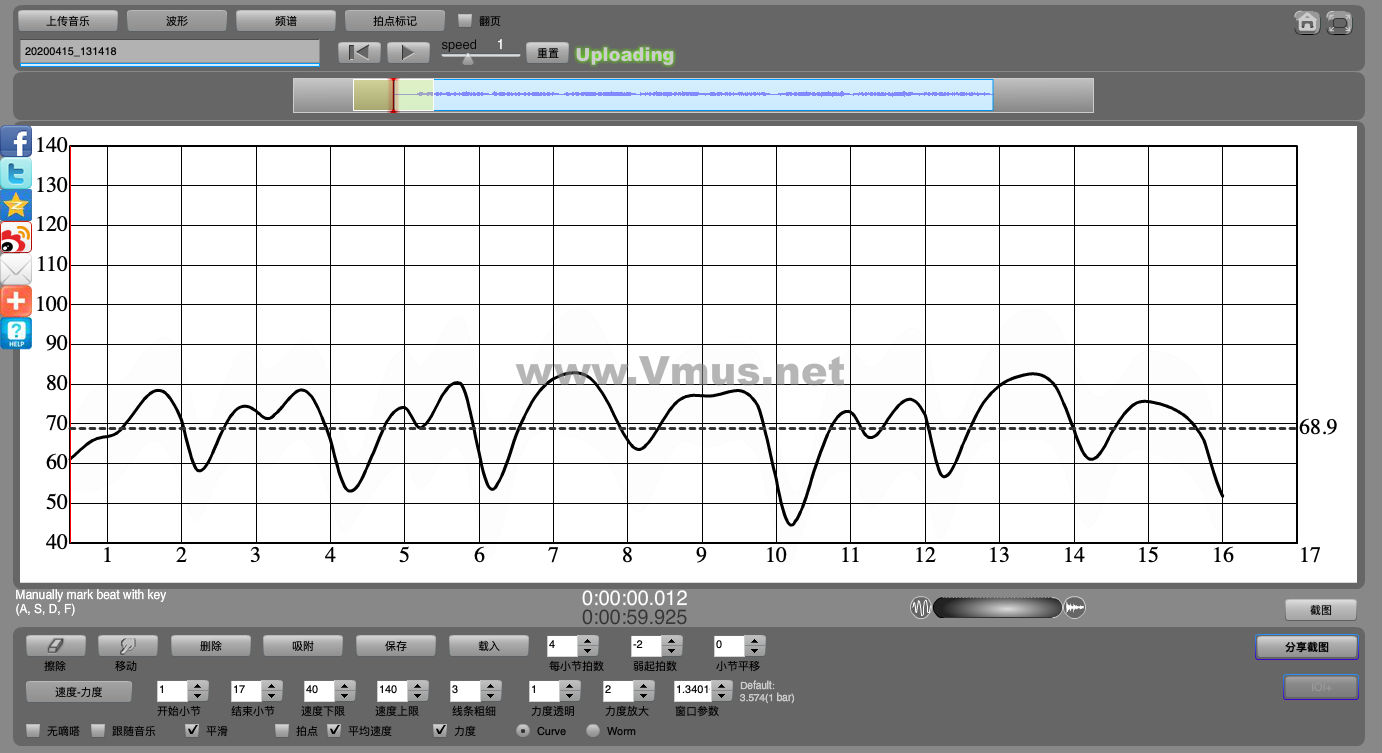Select the eraser (擦除) tool
The height and width of the screenshot is (753, 1382).
(x=55, y=646)
